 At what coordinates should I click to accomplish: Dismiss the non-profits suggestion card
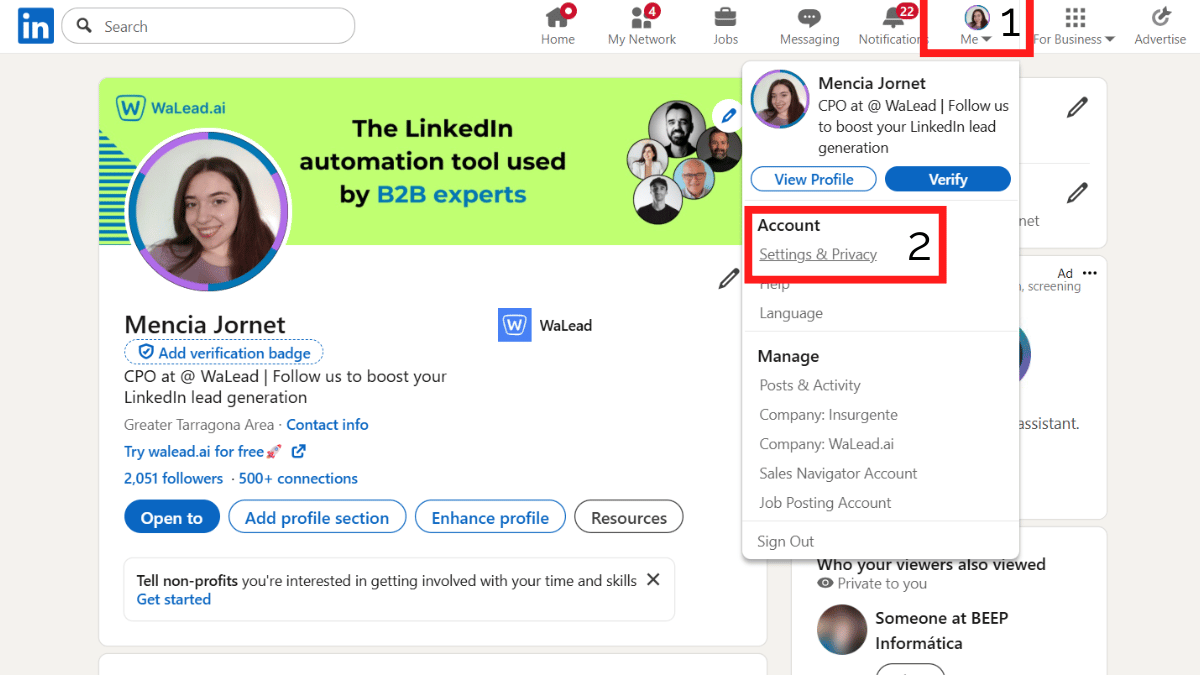point(653,579)
